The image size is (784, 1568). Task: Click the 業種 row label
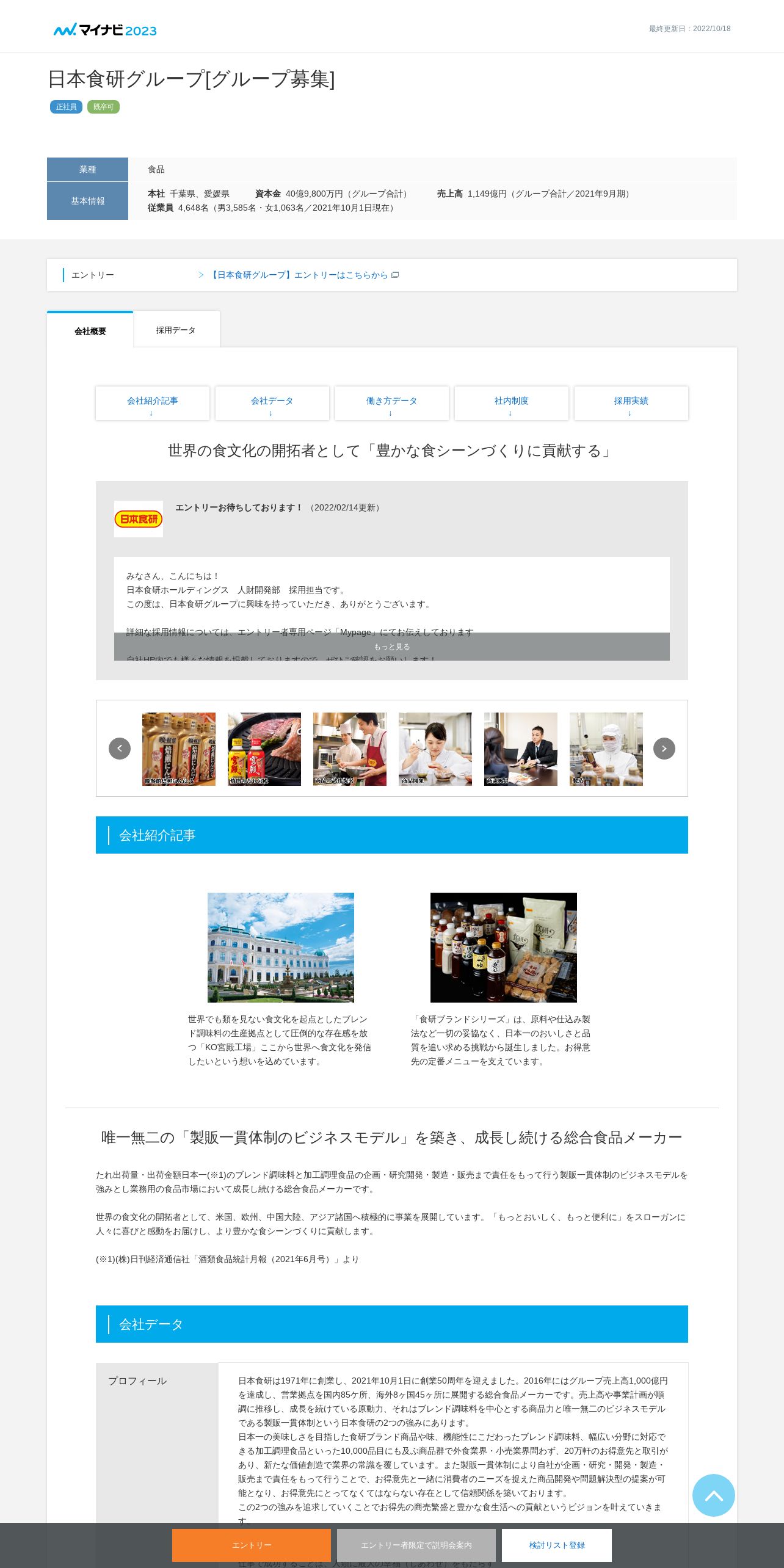(x=87, y=169)
